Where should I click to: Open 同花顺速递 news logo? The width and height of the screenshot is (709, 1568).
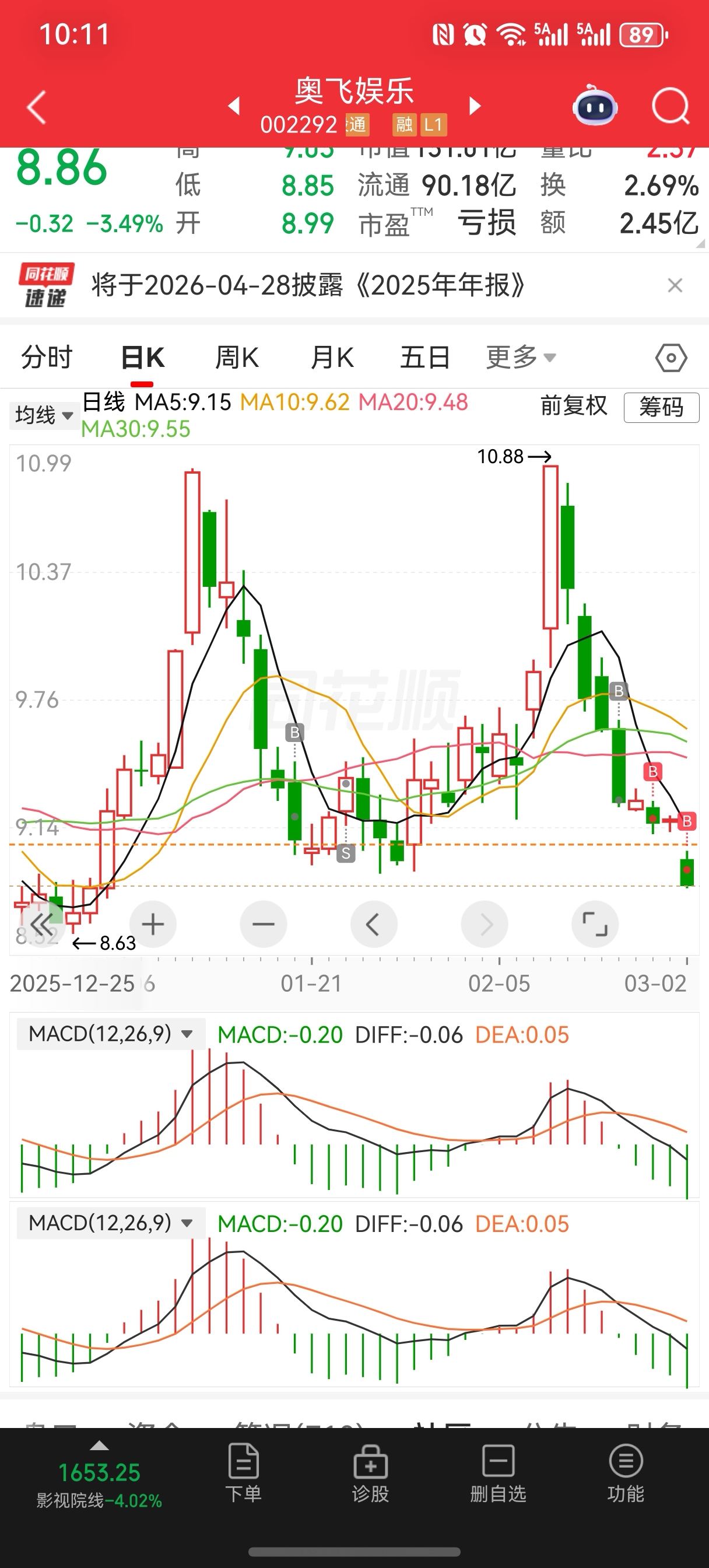click(x=46, y=285)
